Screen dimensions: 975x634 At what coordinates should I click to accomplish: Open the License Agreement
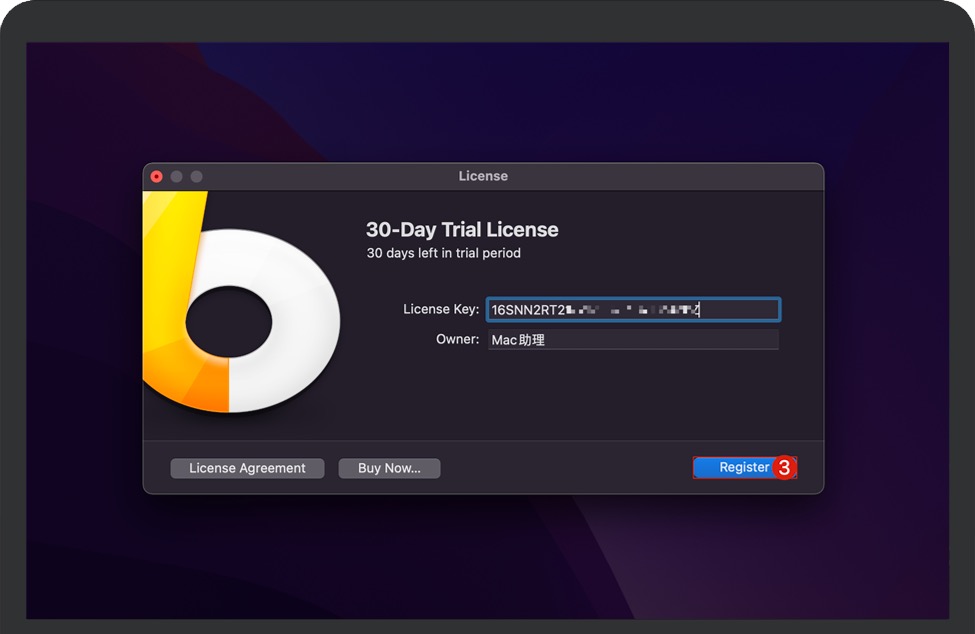pos(247,468)
